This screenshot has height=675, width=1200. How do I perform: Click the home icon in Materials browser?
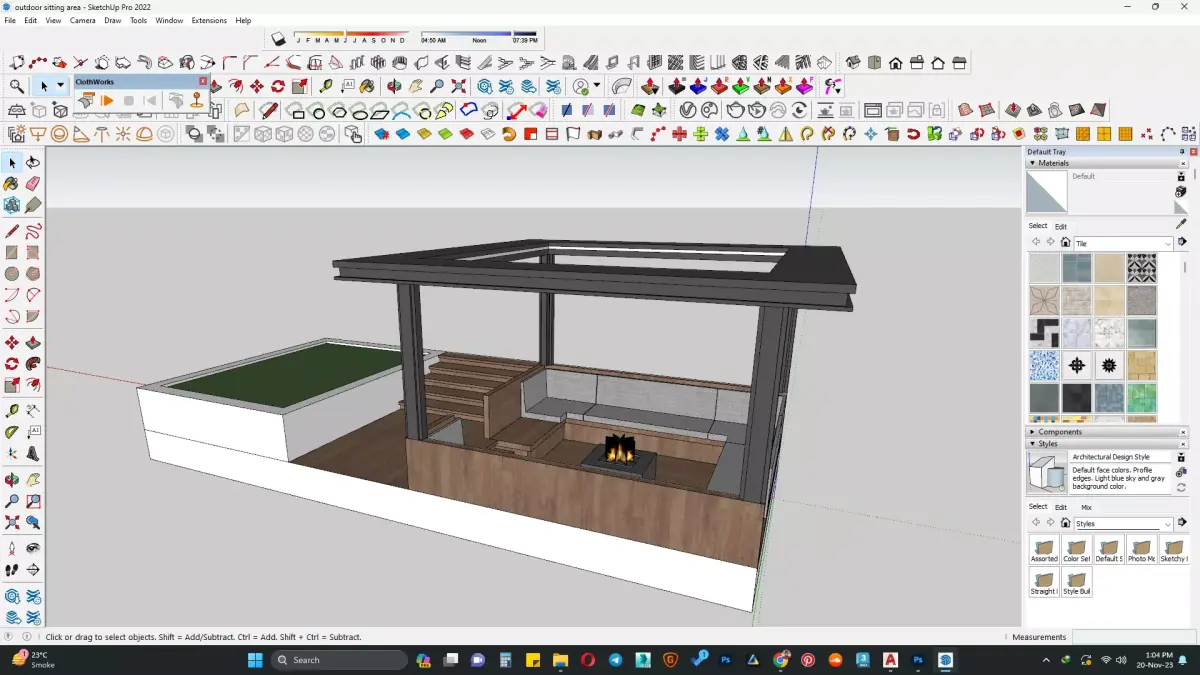(x=1065, y=243)
